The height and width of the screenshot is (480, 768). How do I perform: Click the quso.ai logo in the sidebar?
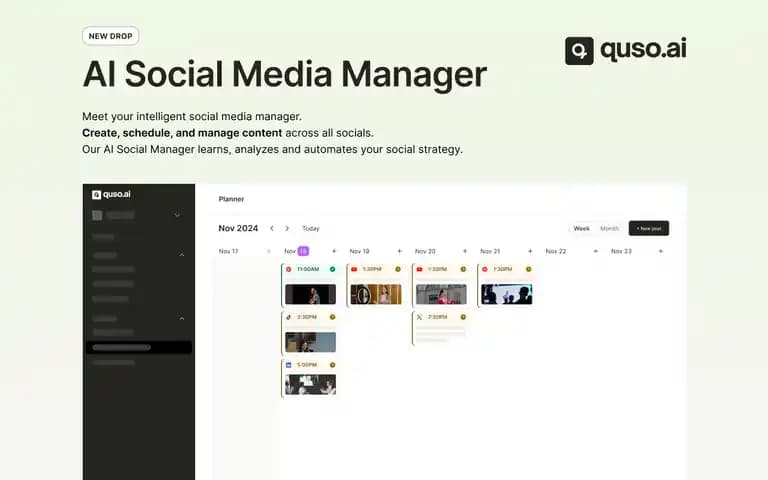click(x=111, y=194)
